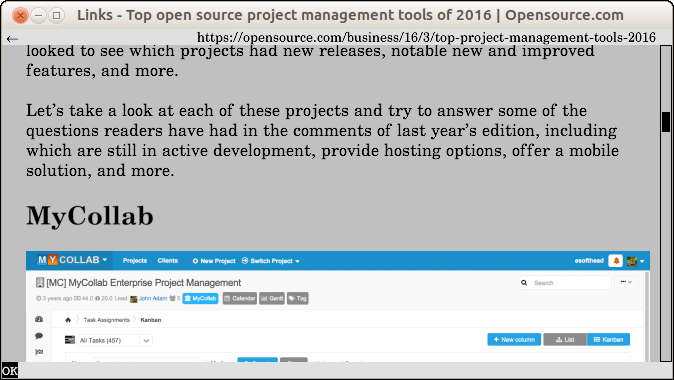
Task: Open the Projects menu item
Action: coord(135,260)
